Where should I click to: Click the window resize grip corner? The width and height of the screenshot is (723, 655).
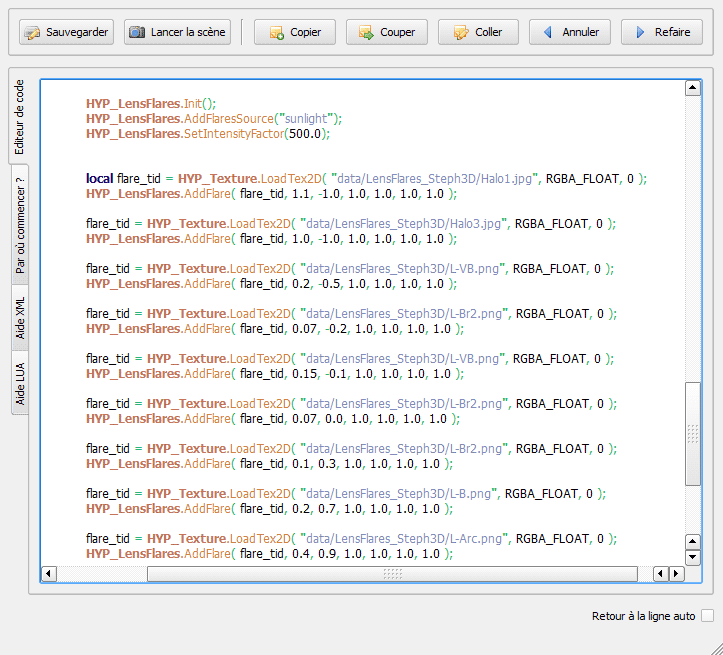[x=715, y=647]
